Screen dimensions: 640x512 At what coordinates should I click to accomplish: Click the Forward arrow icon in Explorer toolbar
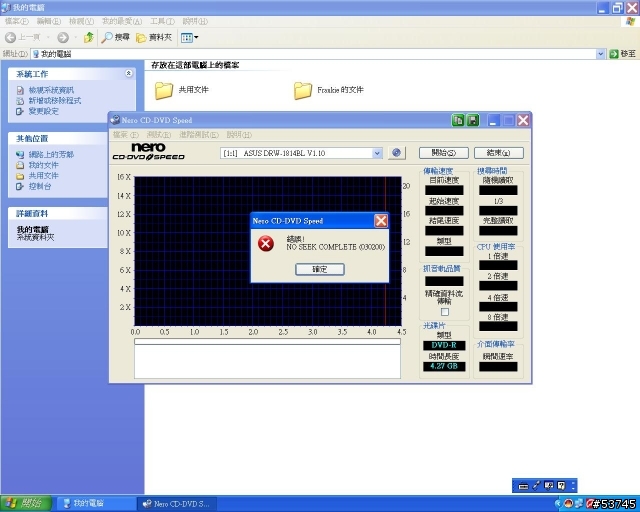tap(63, 38)
